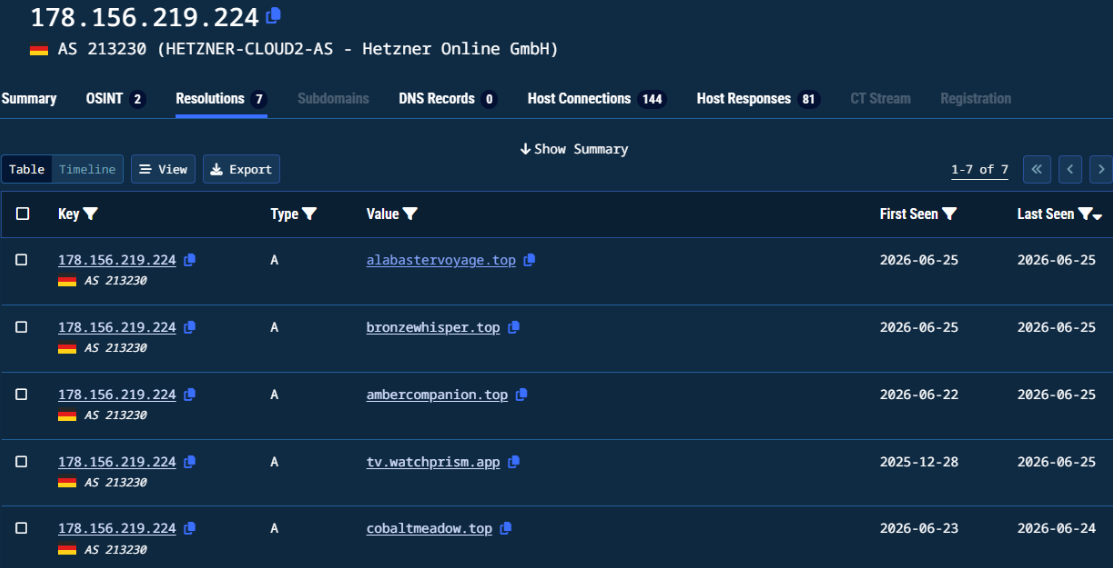Filter by the Value column
This screenshot has width=1113, height=568.
410,214
